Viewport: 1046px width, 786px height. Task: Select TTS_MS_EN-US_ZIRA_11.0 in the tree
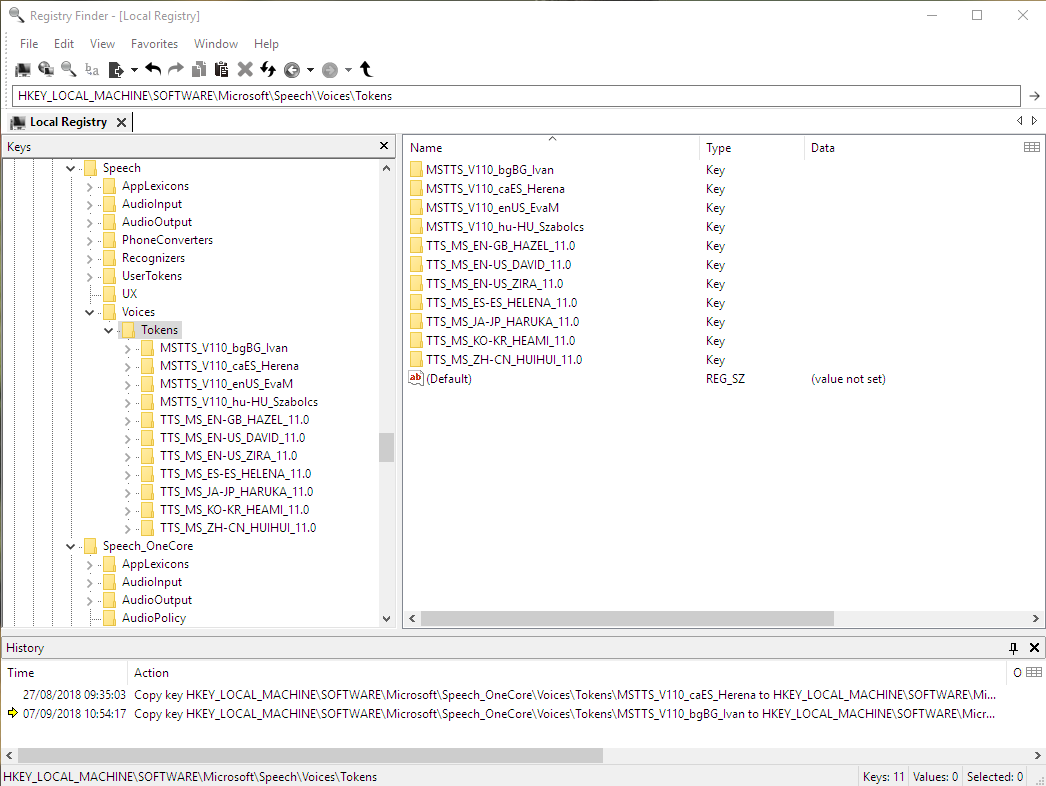click(x=229, y=456)
